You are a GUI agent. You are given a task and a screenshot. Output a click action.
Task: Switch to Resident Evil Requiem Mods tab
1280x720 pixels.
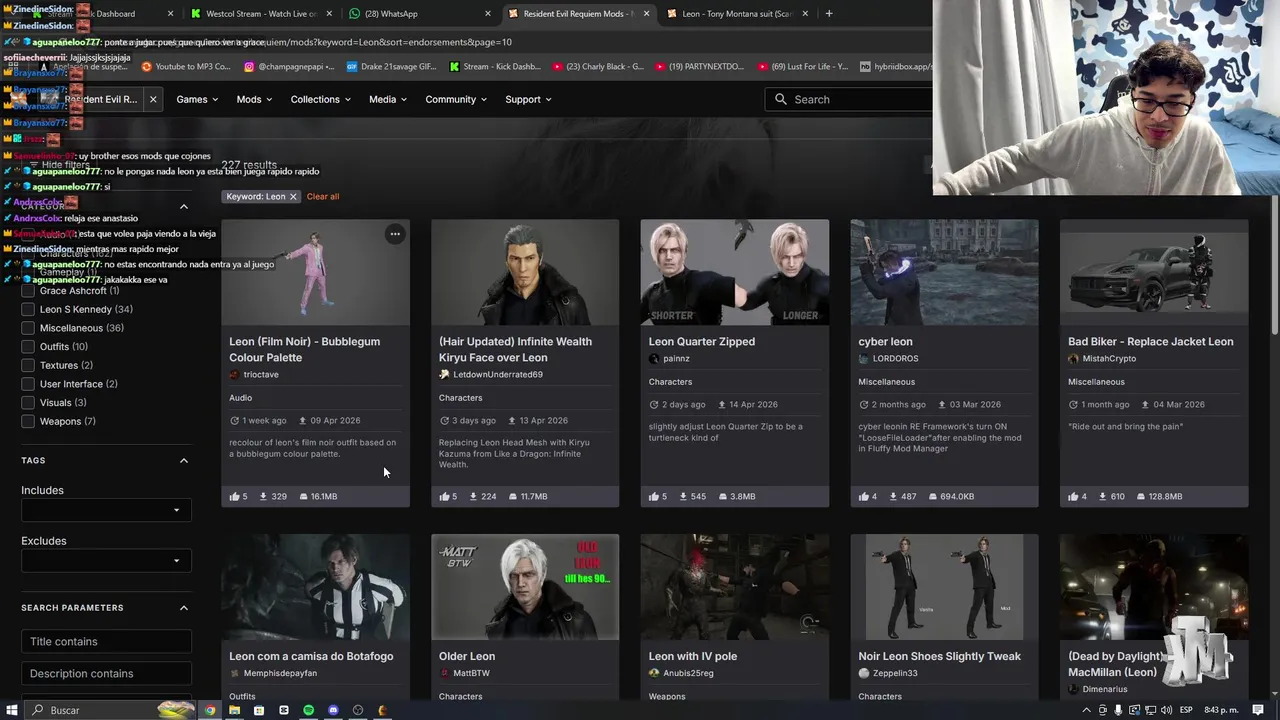click(578, 14)
